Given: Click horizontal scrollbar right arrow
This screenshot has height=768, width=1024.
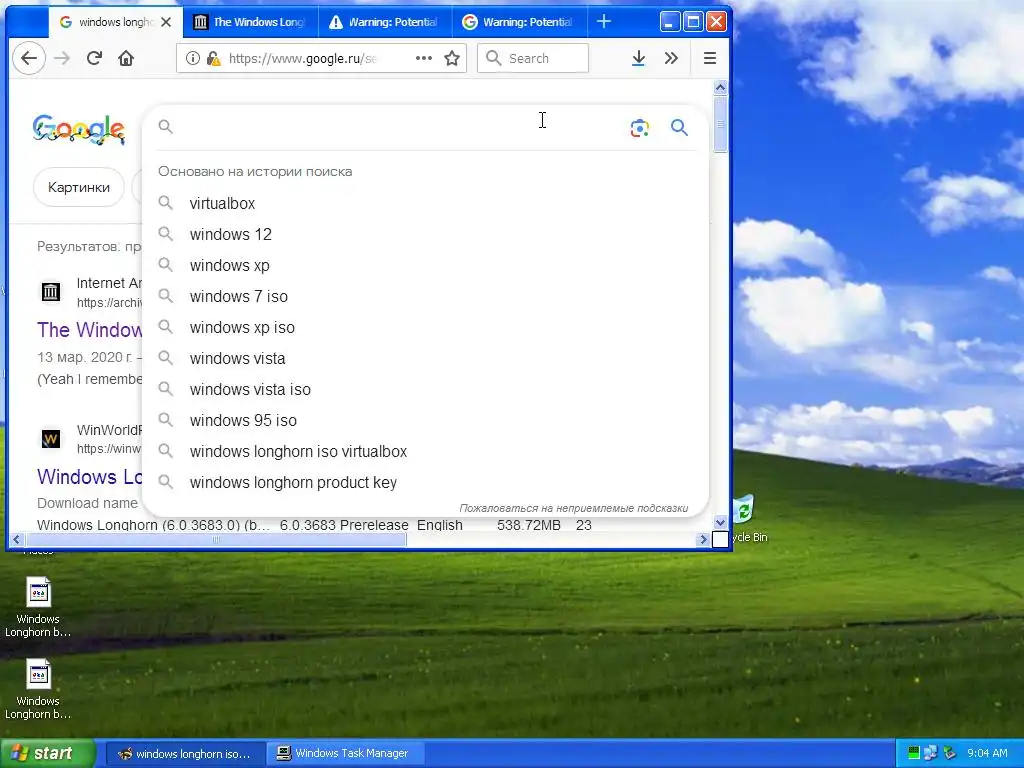Looking at the screenshot, I should coord(703,539).
